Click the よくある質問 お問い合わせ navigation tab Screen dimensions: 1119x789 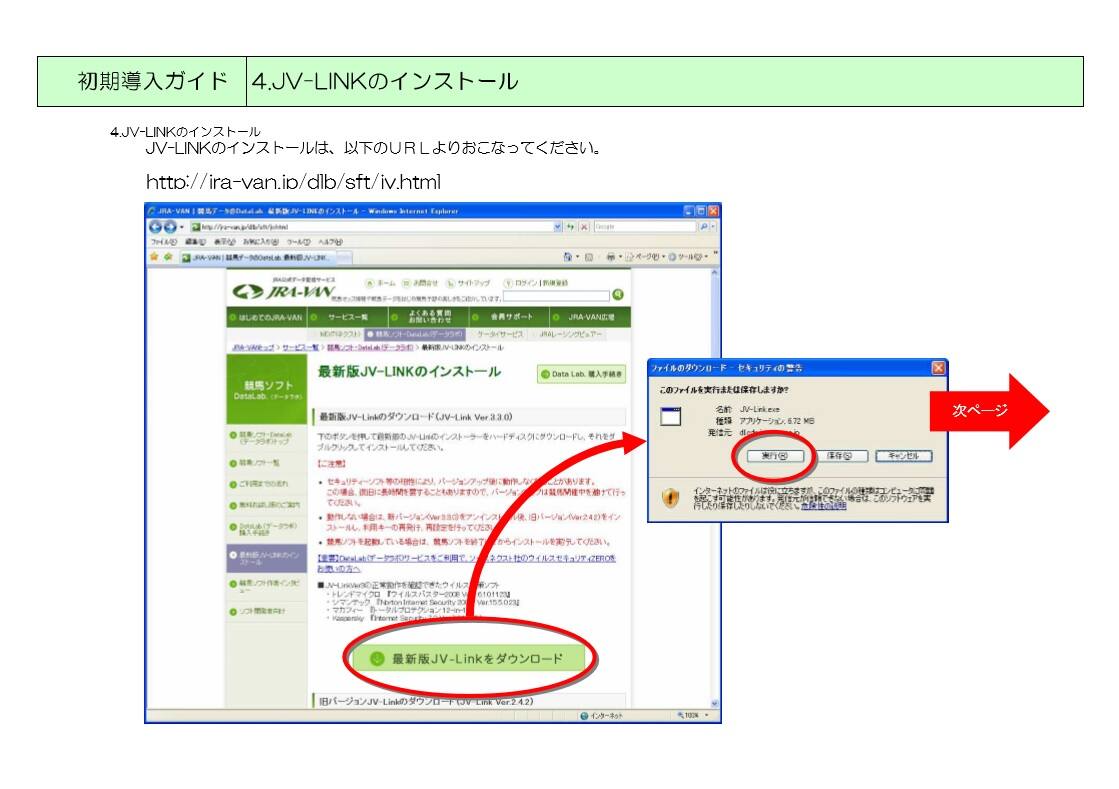coord(428,317)
